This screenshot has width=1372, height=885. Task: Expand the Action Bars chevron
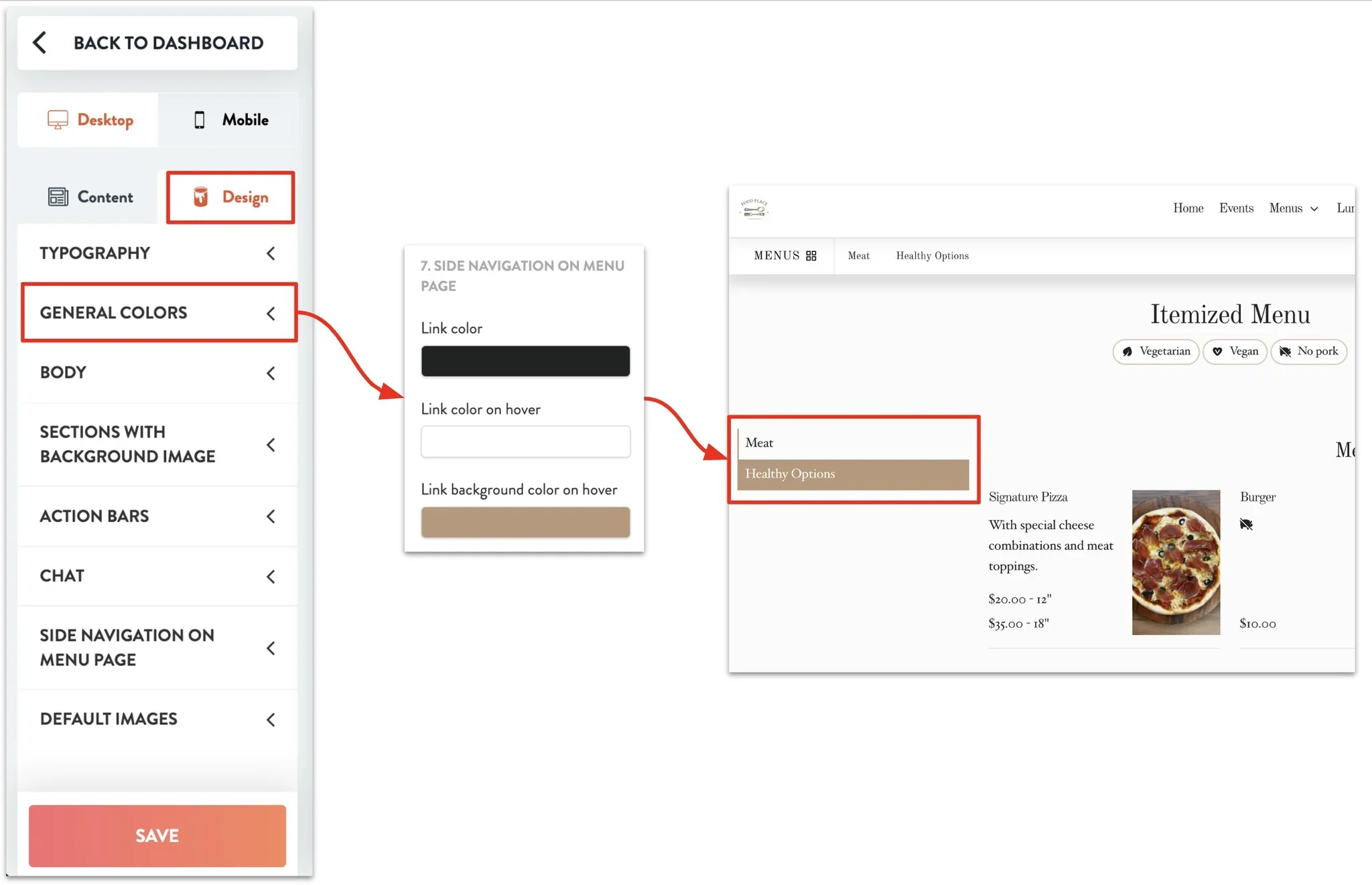tap(271, 517)
